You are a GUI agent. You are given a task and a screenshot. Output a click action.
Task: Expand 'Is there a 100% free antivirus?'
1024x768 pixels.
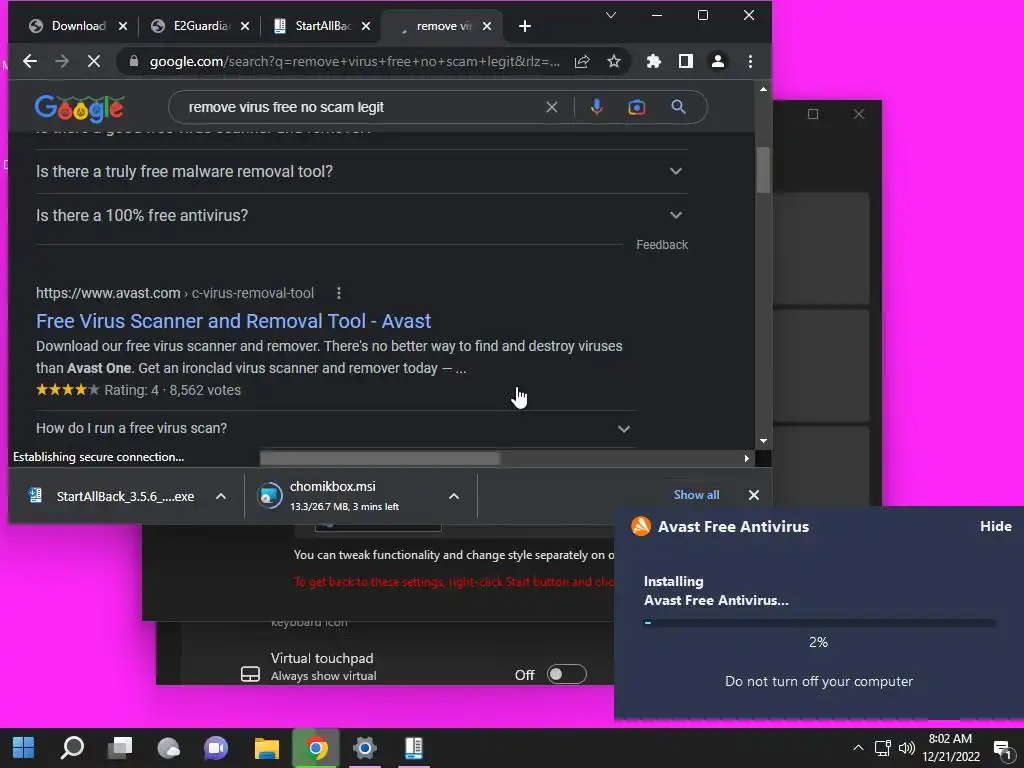pyautogui.click(x=362, y=216)
